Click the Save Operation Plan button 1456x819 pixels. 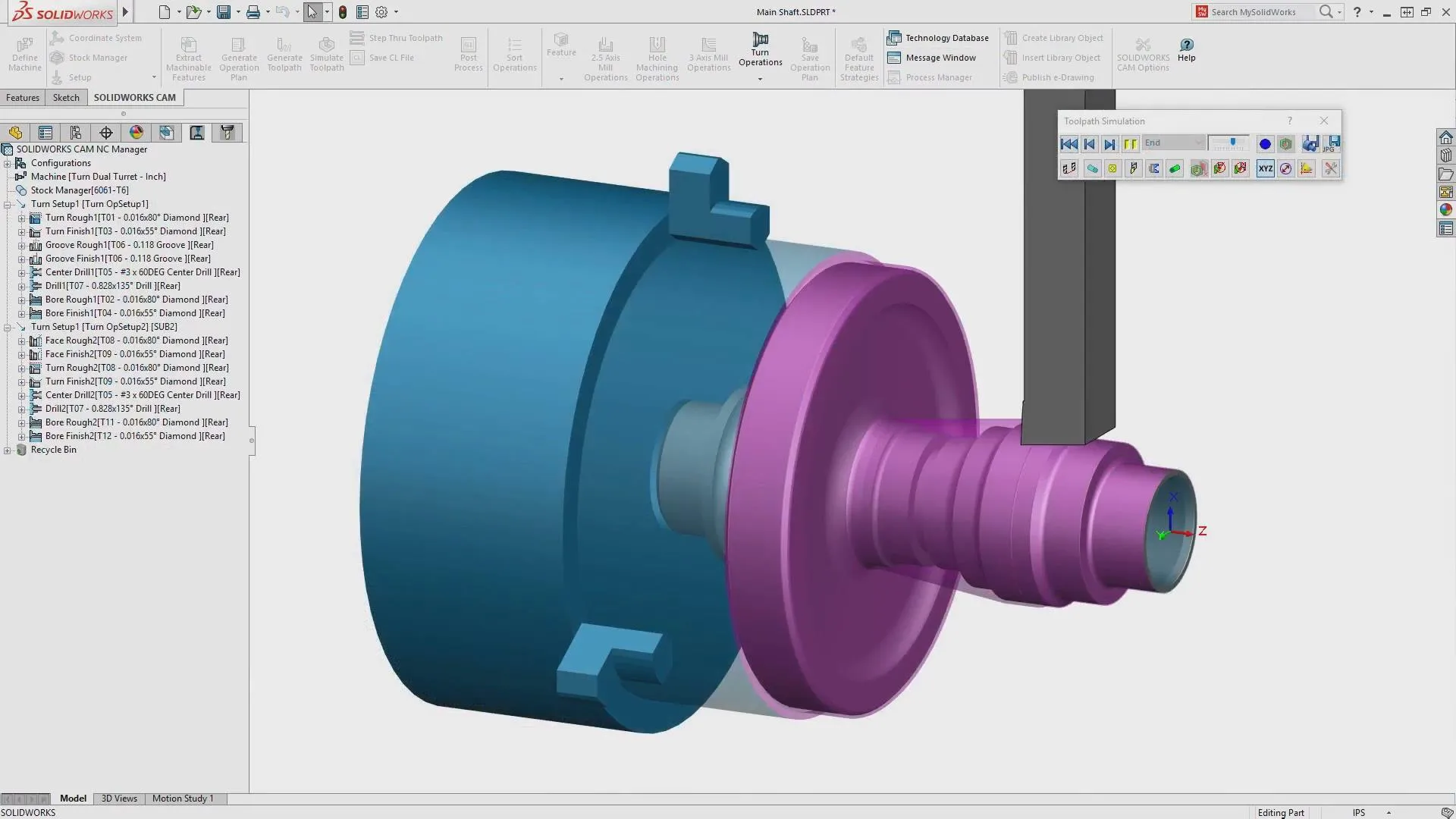[810, 57]
